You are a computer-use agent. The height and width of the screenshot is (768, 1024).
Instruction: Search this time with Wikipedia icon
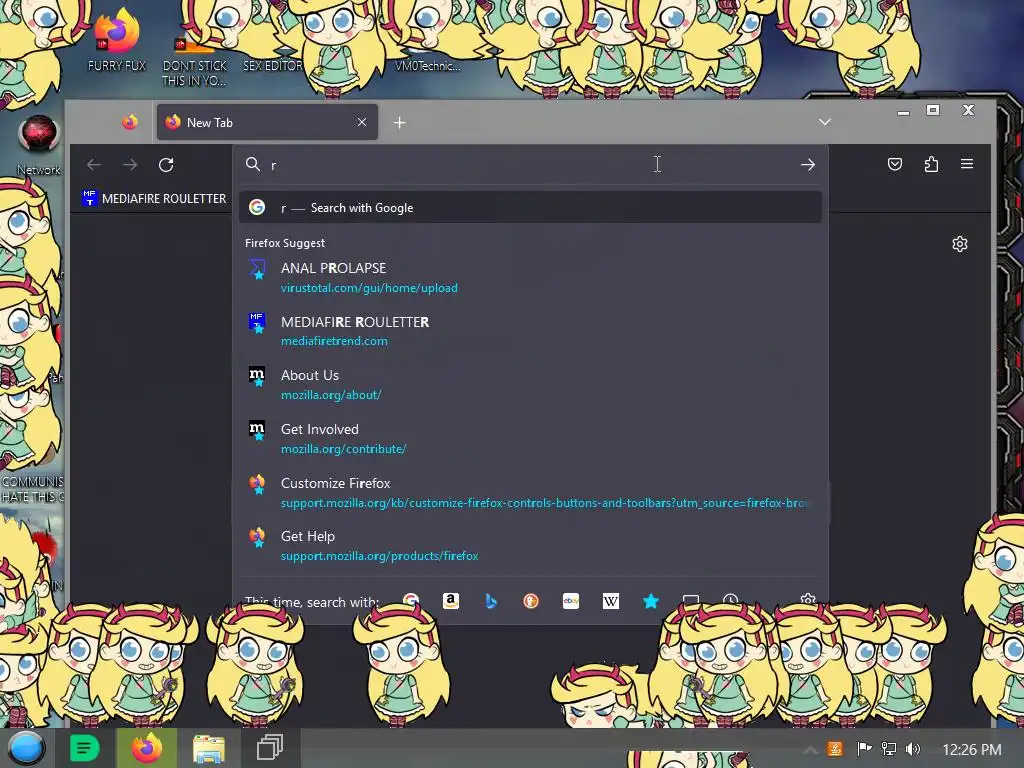coord(611,601)
